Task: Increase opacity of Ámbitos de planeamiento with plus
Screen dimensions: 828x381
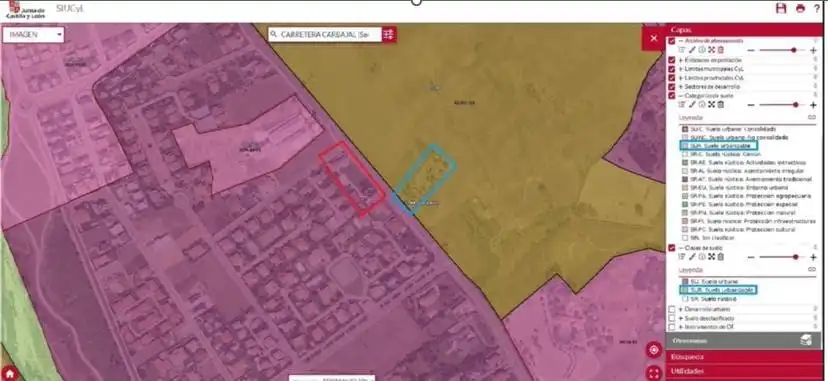Action: (813, 50)
